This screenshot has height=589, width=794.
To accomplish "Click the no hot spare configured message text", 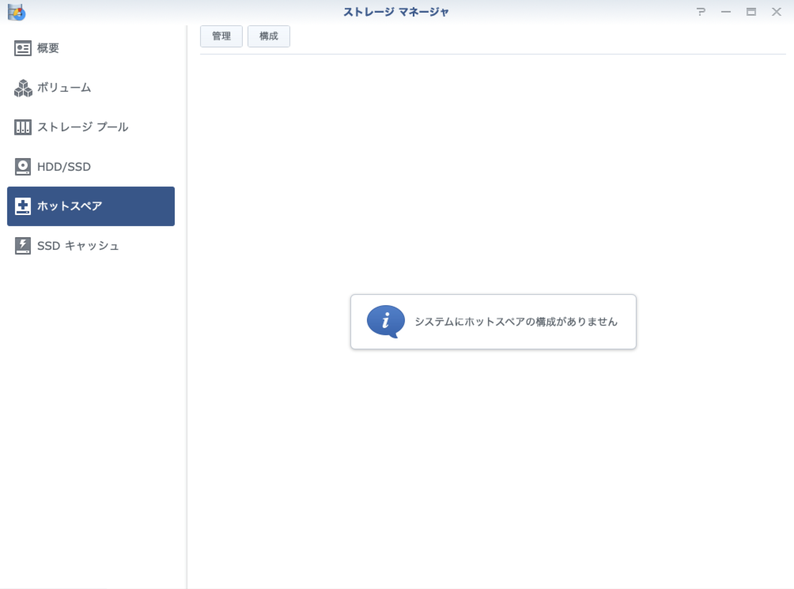I will click(516, 322).
